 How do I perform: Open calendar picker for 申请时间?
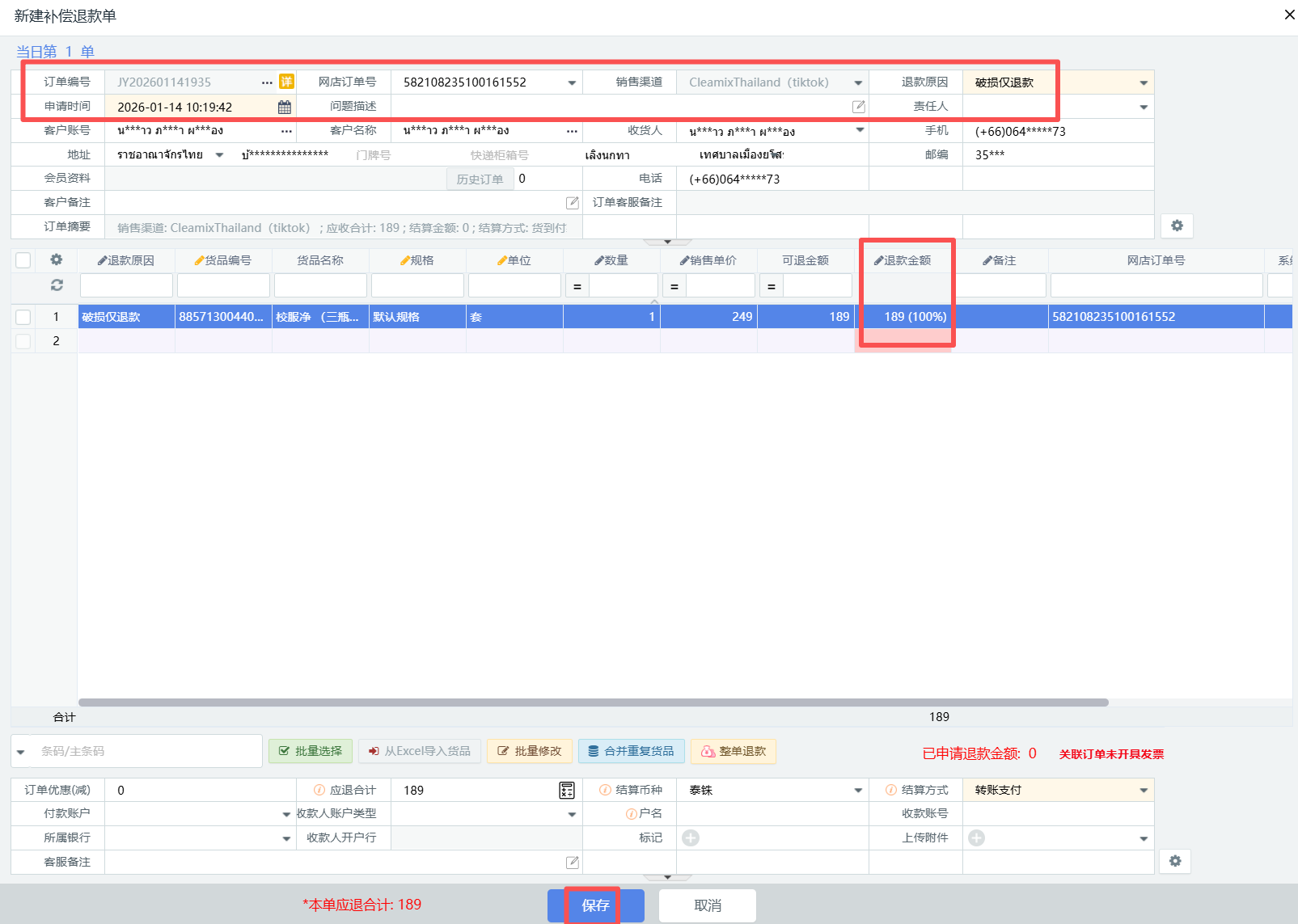tap(285, 107)
